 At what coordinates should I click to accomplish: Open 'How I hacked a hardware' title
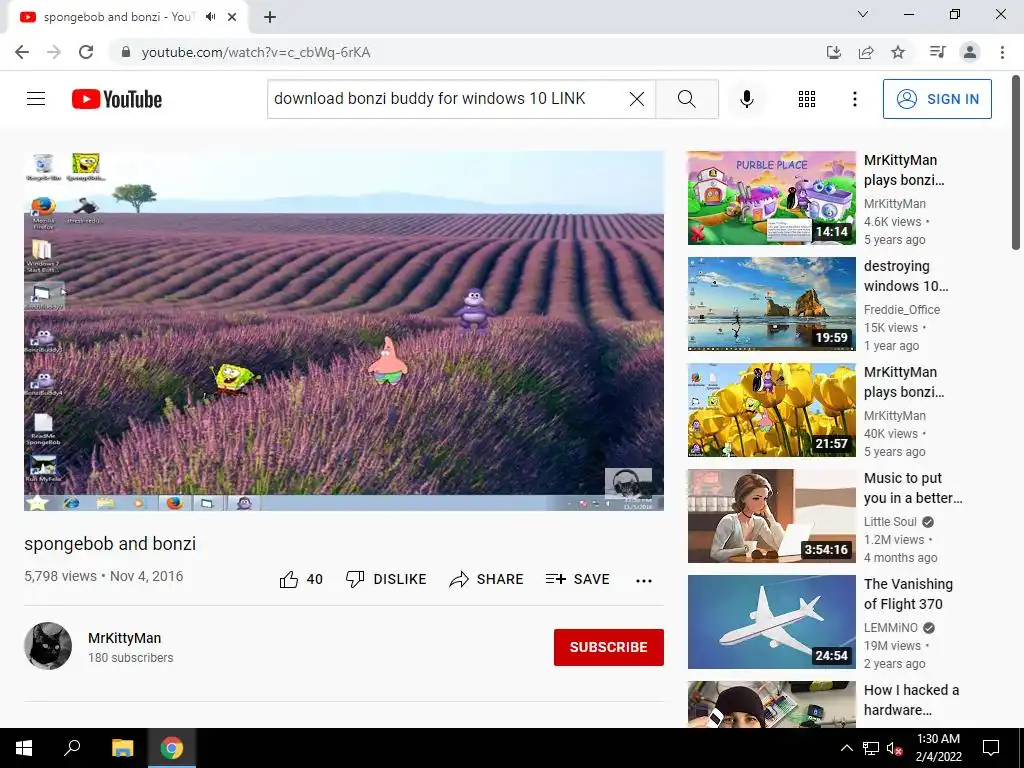click(912, 700)
